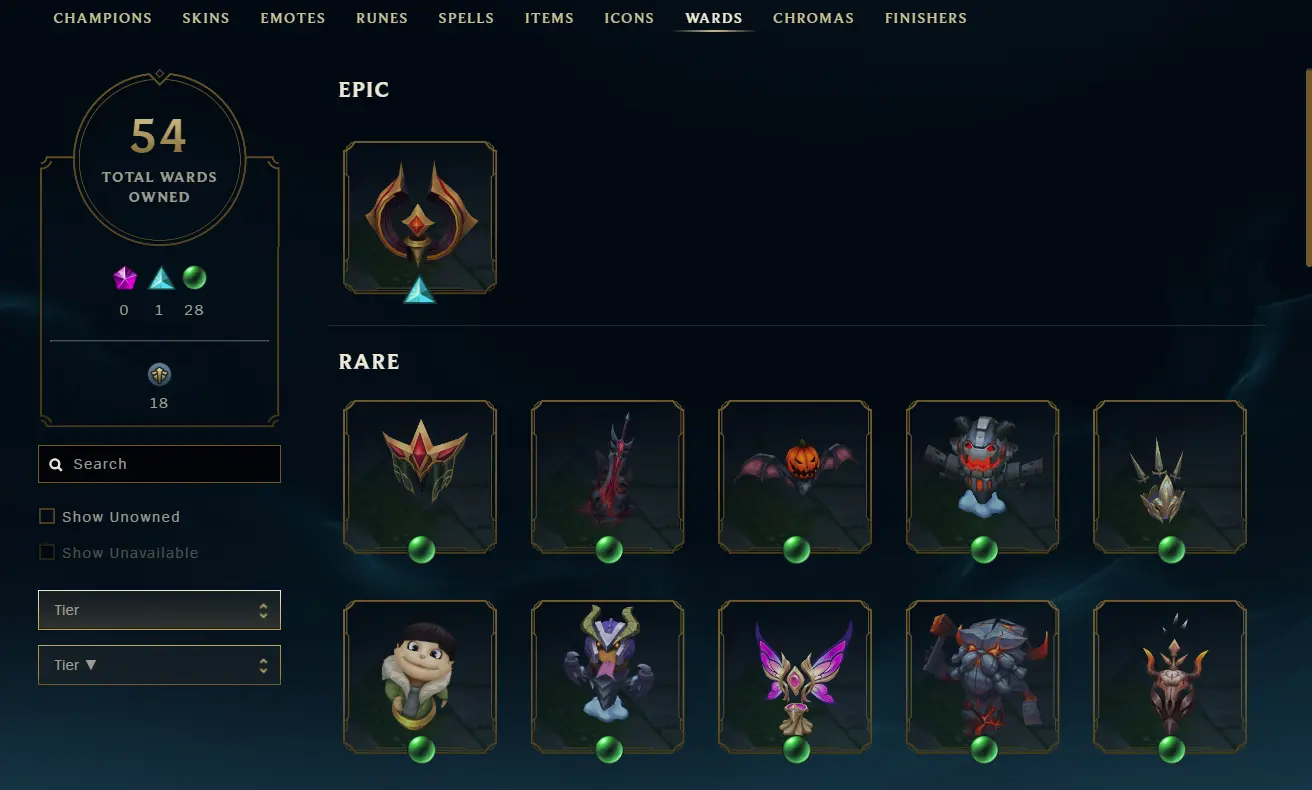Open the first Tier dropdown

coord(159,610)
